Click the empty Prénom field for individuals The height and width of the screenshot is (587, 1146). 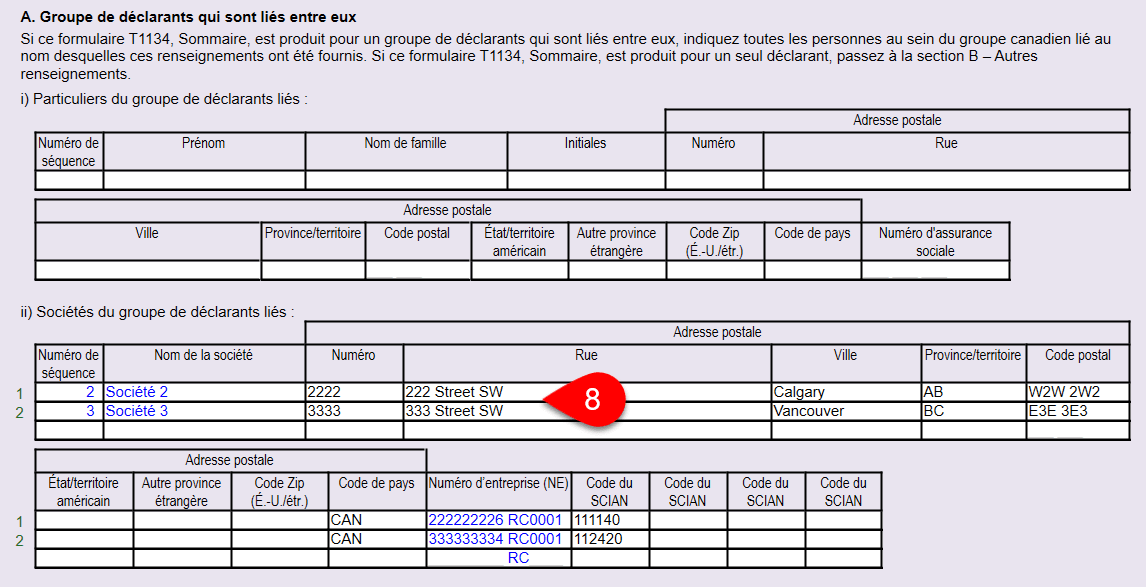point(204,180)
